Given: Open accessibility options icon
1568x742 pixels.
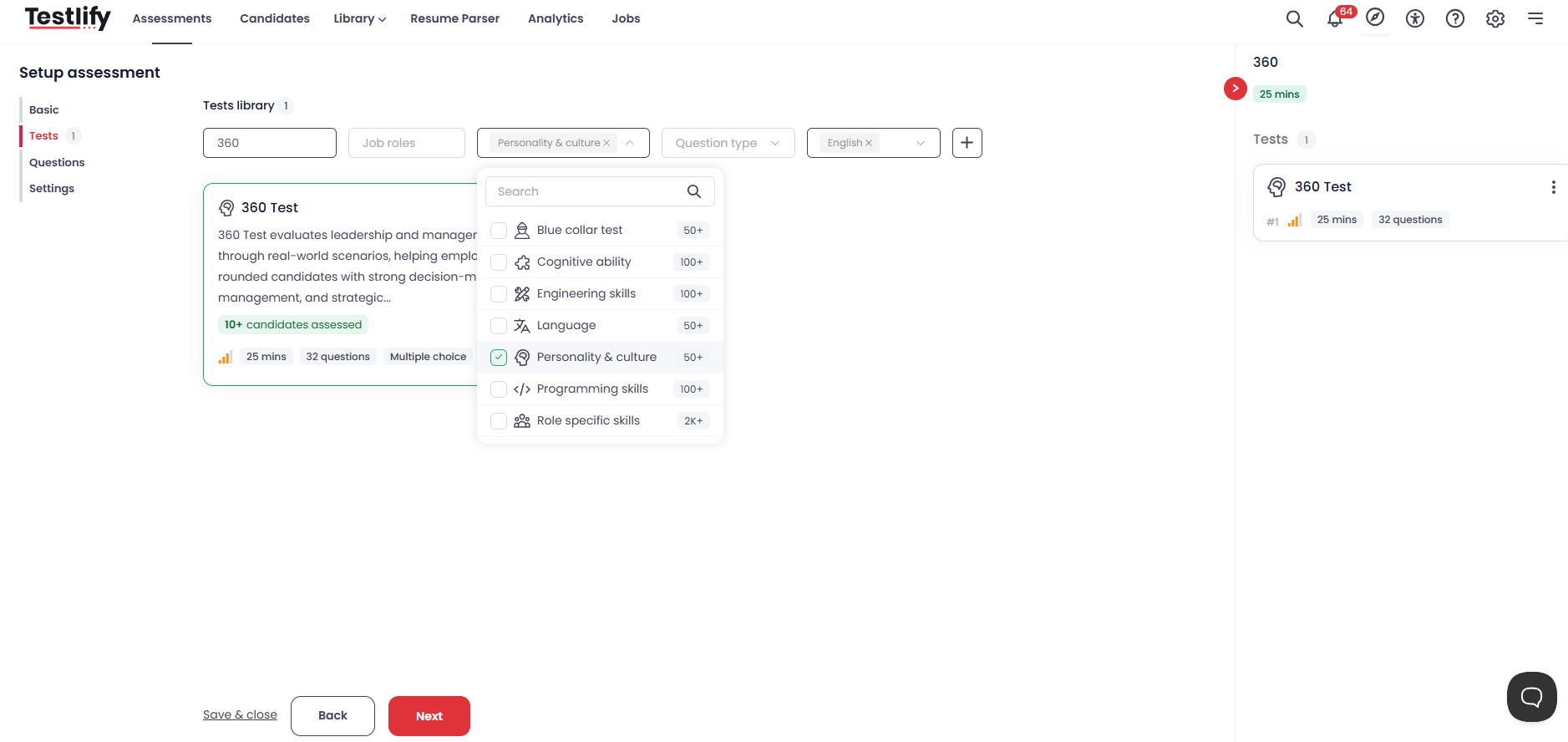Looking at the screenshot, I should point(1415,18).
